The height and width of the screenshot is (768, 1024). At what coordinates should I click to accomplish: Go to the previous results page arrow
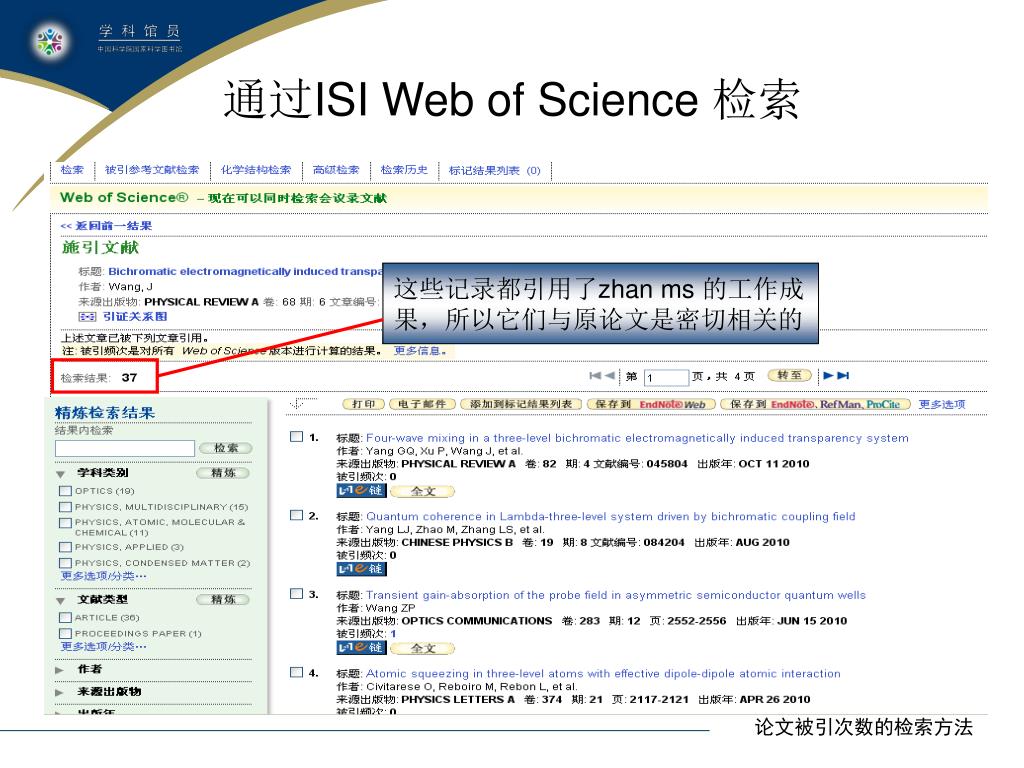[609, 376]
